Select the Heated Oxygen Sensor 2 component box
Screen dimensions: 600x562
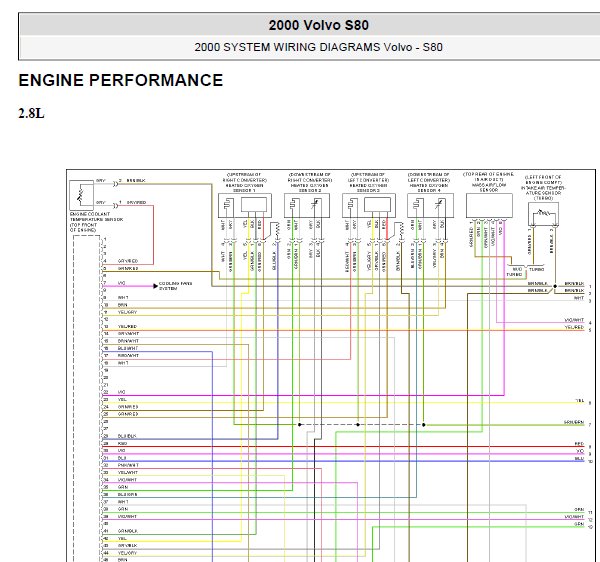(307, 205)
